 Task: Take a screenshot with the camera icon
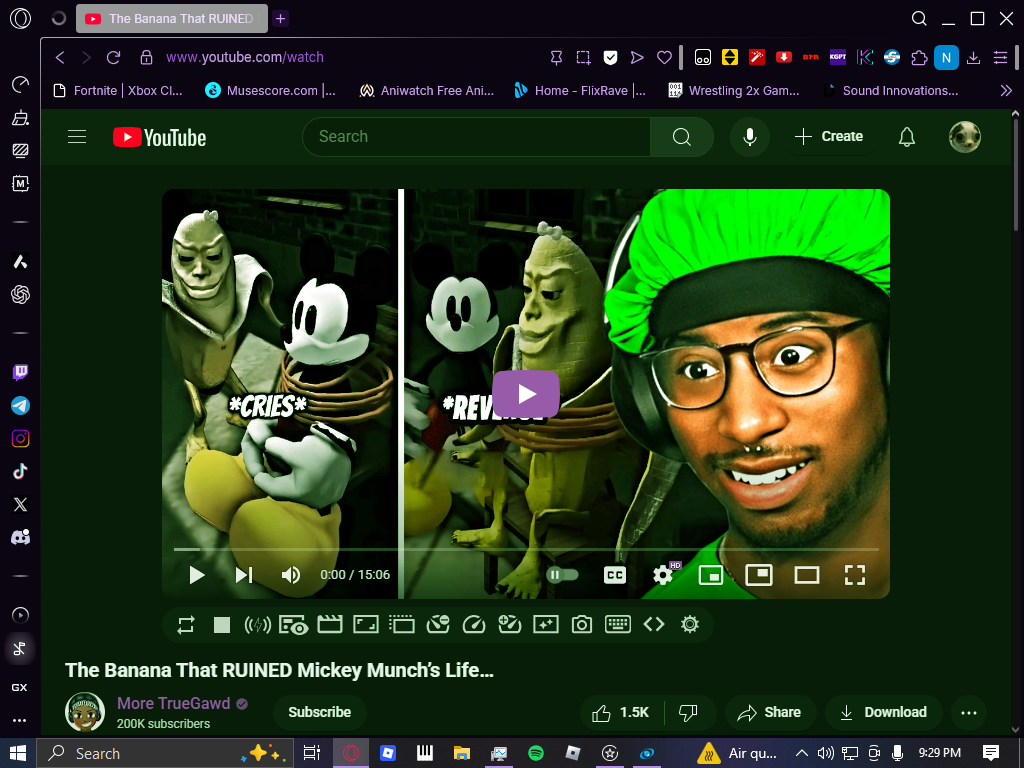[x=581, y=625]
